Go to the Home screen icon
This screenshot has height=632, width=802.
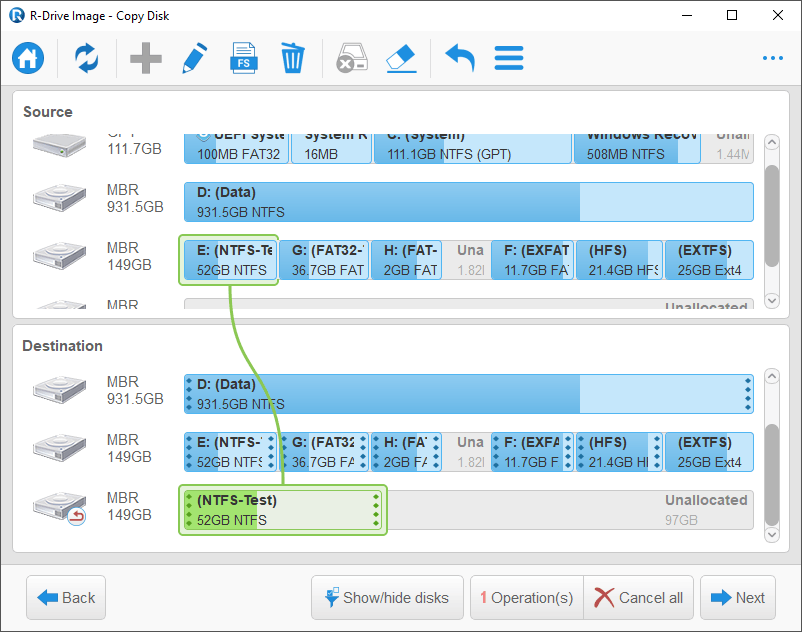tap(28, 58)
